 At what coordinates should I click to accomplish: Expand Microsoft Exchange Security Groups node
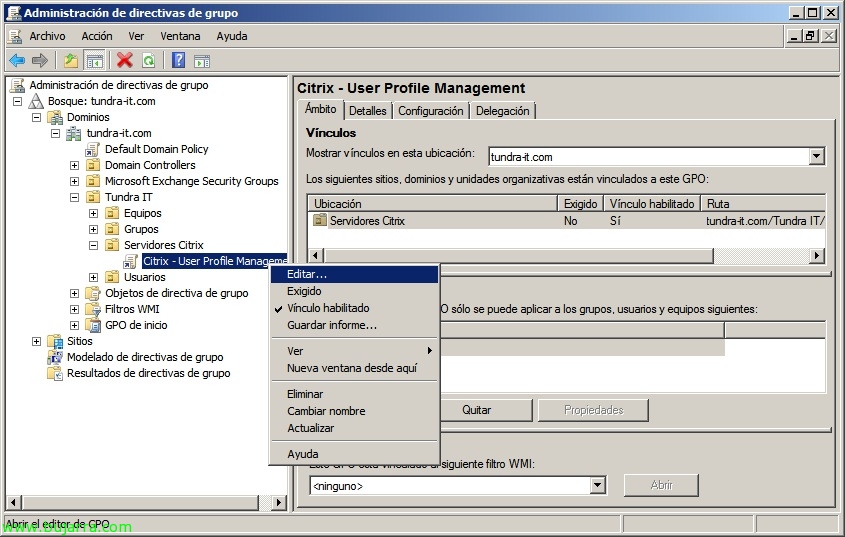74,181
